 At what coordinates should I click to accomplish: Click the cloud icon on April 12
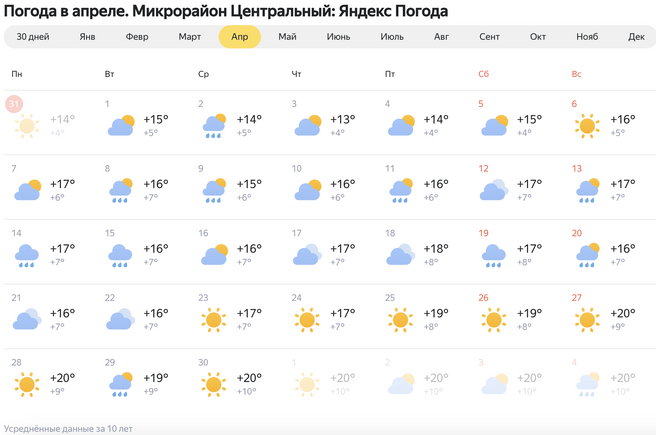click(x=494, y=190)
